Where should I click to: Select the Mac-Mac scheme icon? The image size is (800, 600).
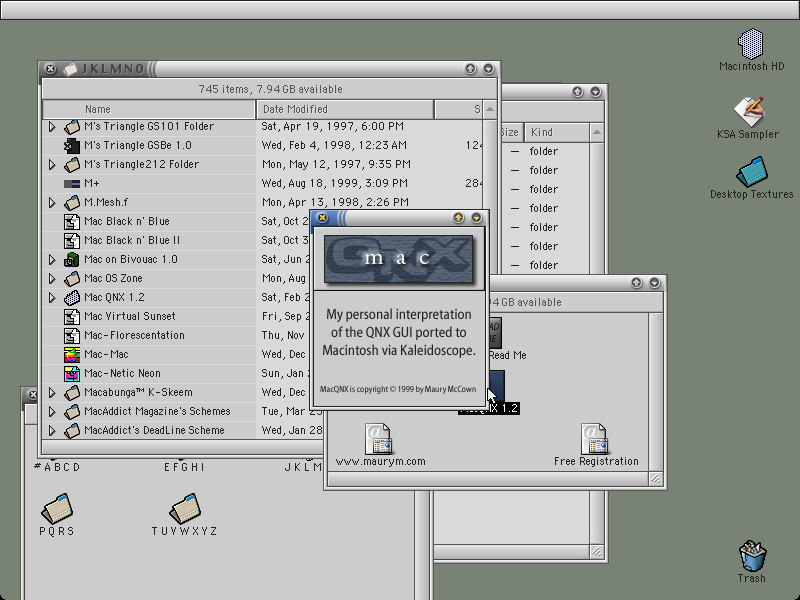72,355
